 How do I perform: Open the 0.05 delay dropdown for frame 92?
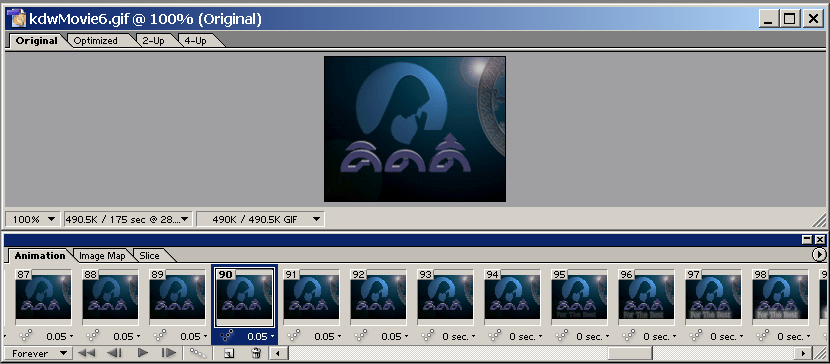coord(394,336)
